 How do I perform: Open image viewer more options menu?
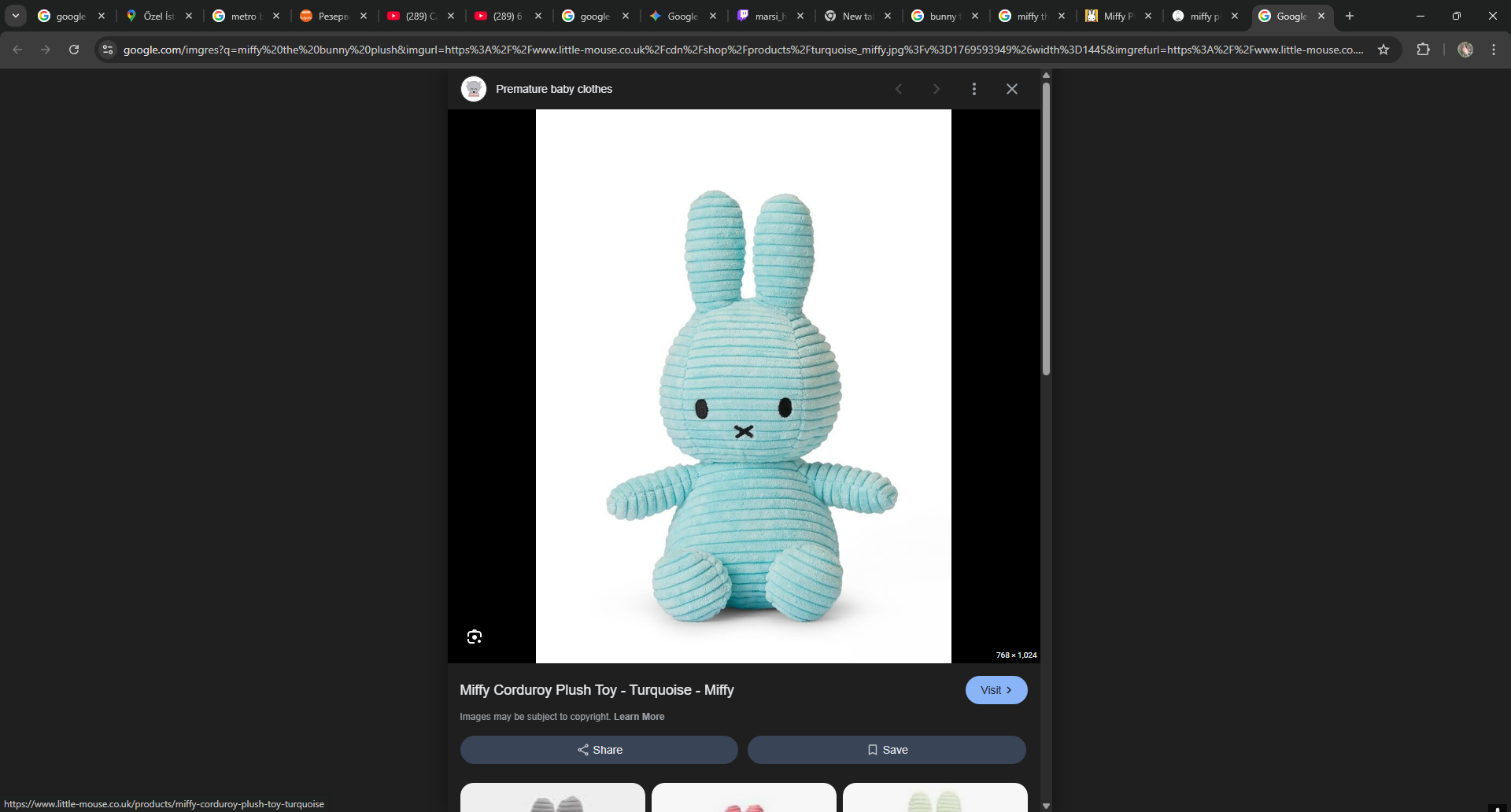[974, 89]
